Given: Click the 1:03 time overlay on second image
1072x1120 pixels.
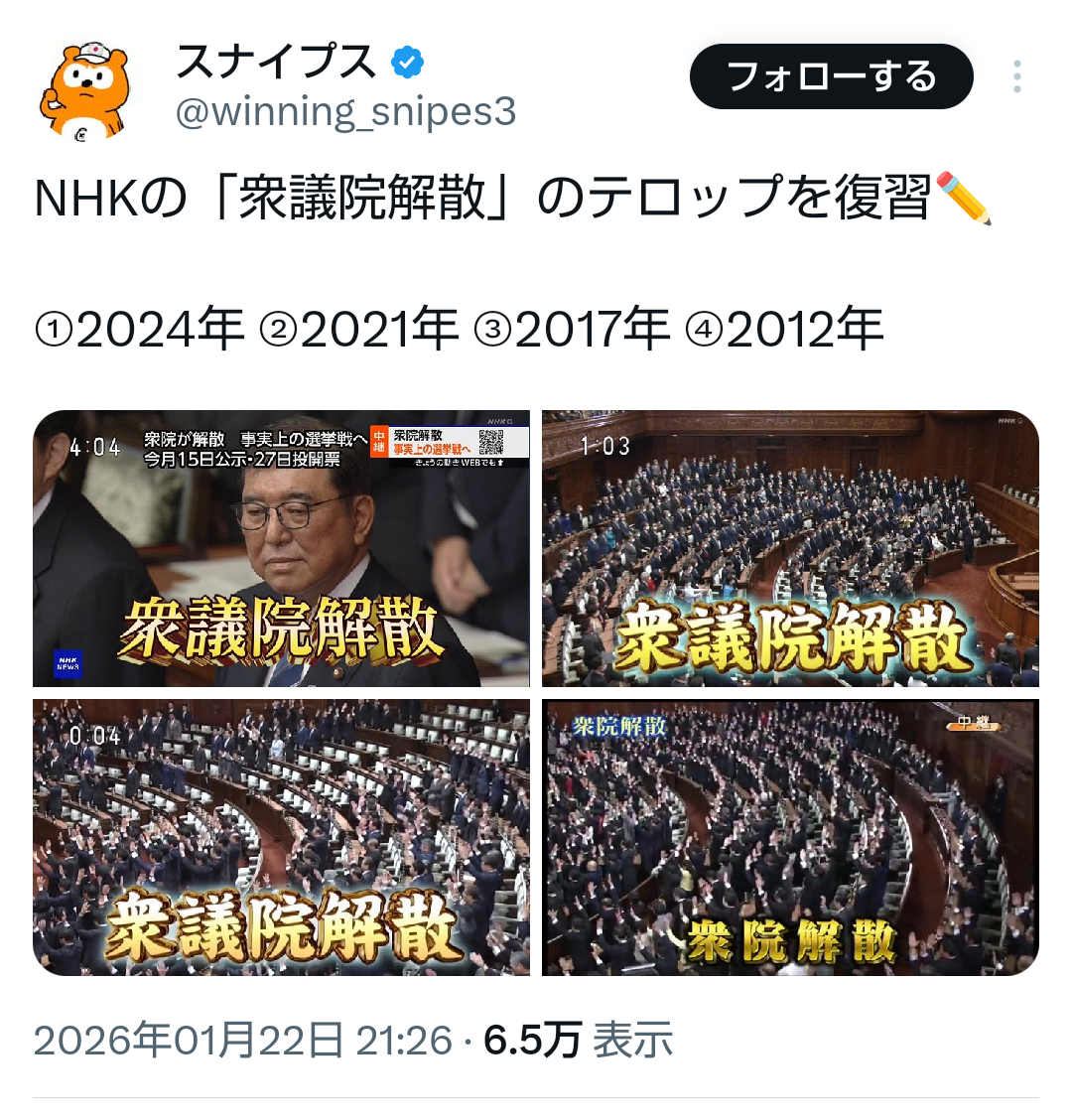Looking at the screenshot, I should tap(604, 447).
